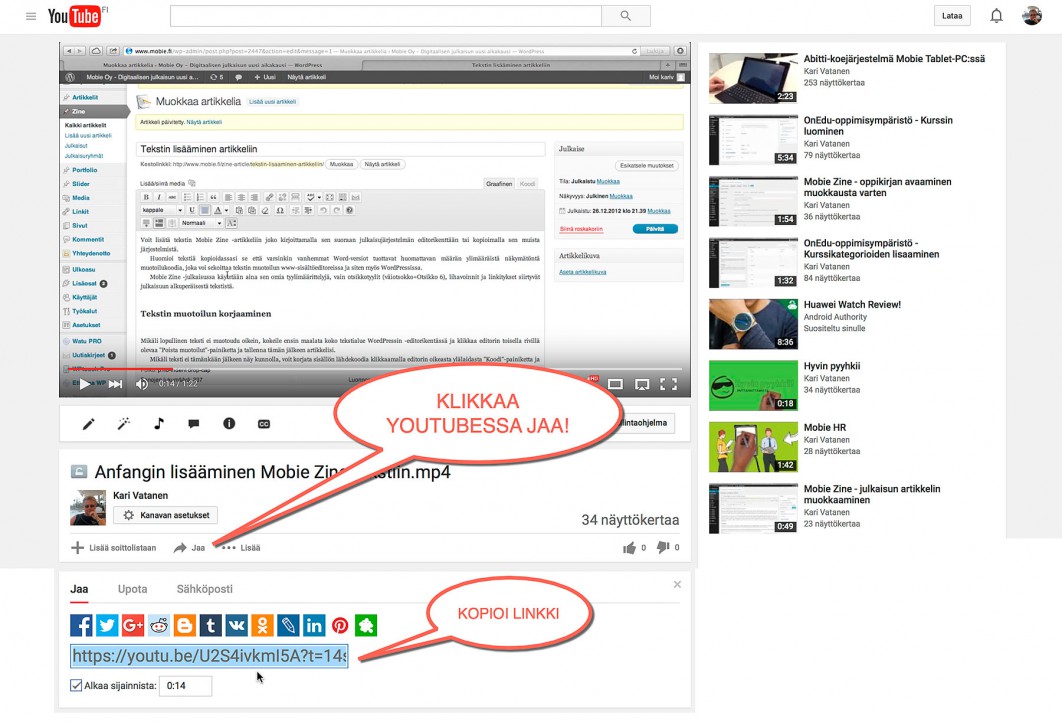Share the video to Blogger
Screen dimensions: 1062x722
pyautogui.click(x=185, y=625)
